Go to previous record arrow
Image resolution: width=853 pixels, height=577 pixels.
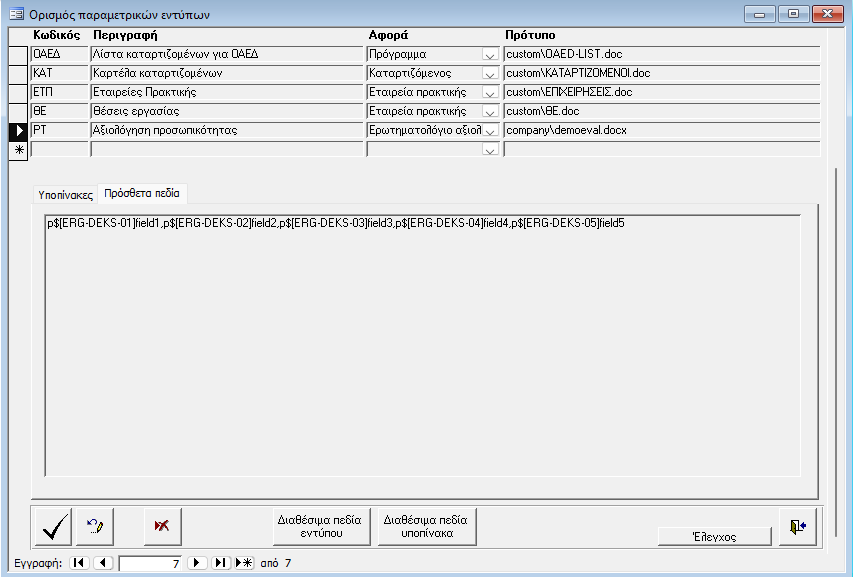[102, 563]
